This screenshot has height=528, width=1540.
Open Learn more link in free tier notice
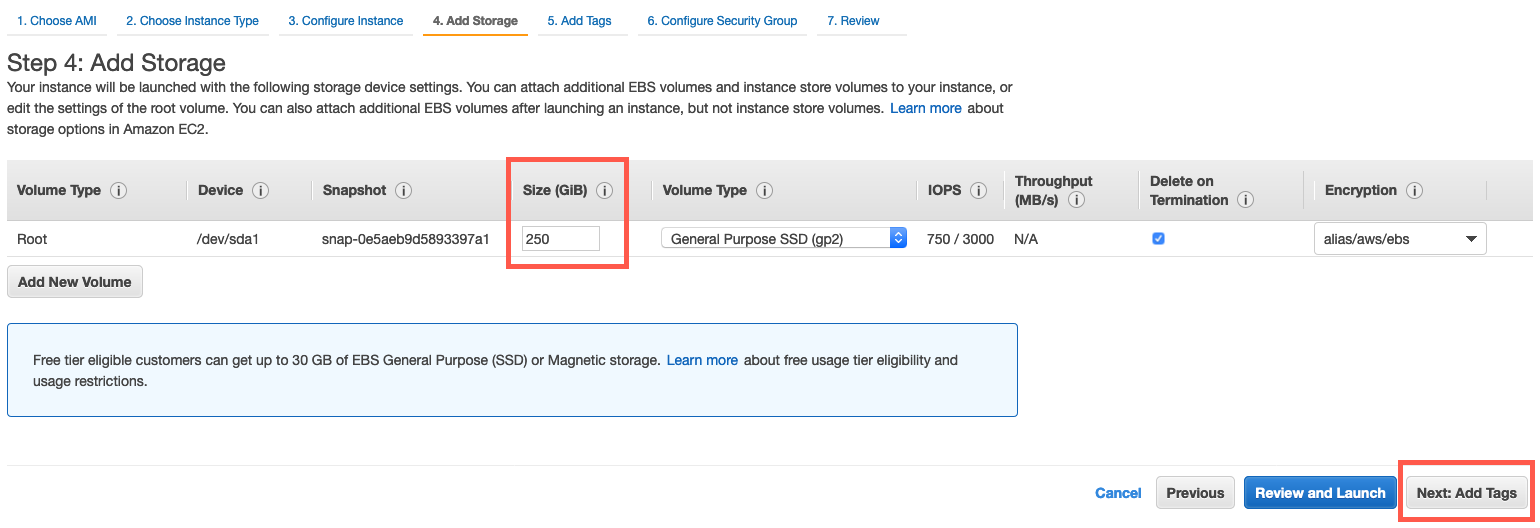point(702,360)
